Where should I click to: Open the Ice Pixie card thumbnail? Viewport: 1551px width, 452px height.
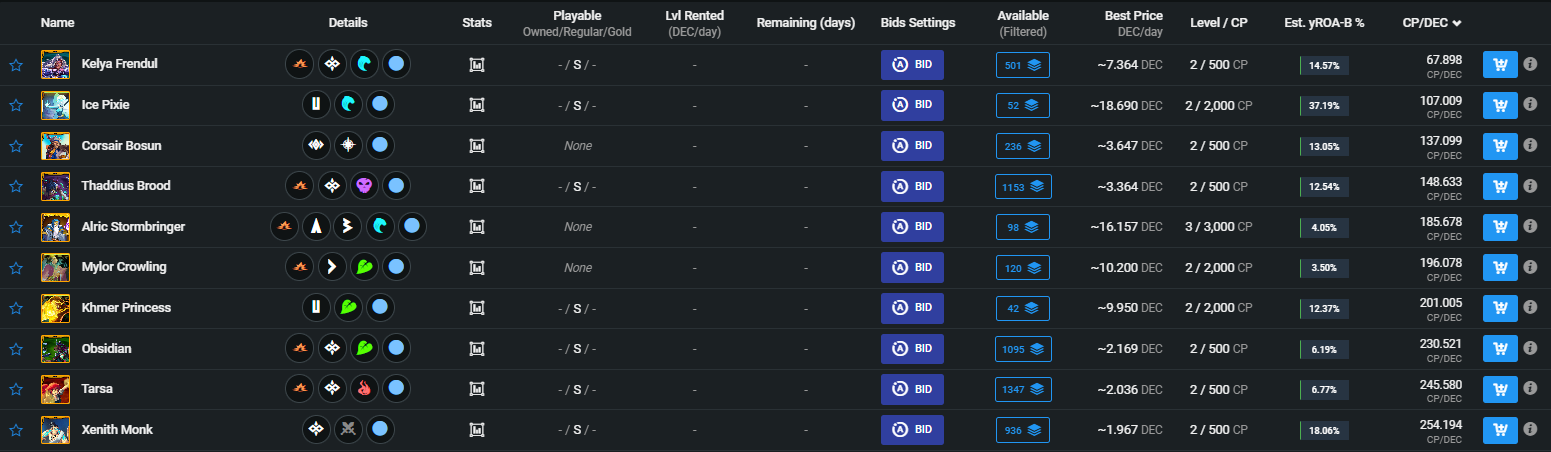tap(55, 105)
